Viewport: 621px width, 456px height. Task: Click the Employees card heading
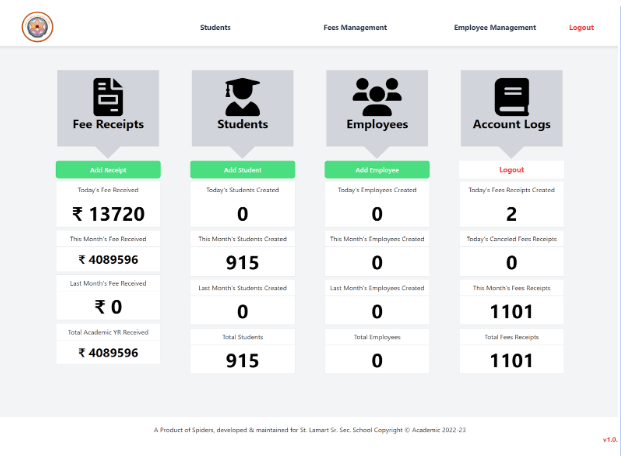tap(377, 124)
